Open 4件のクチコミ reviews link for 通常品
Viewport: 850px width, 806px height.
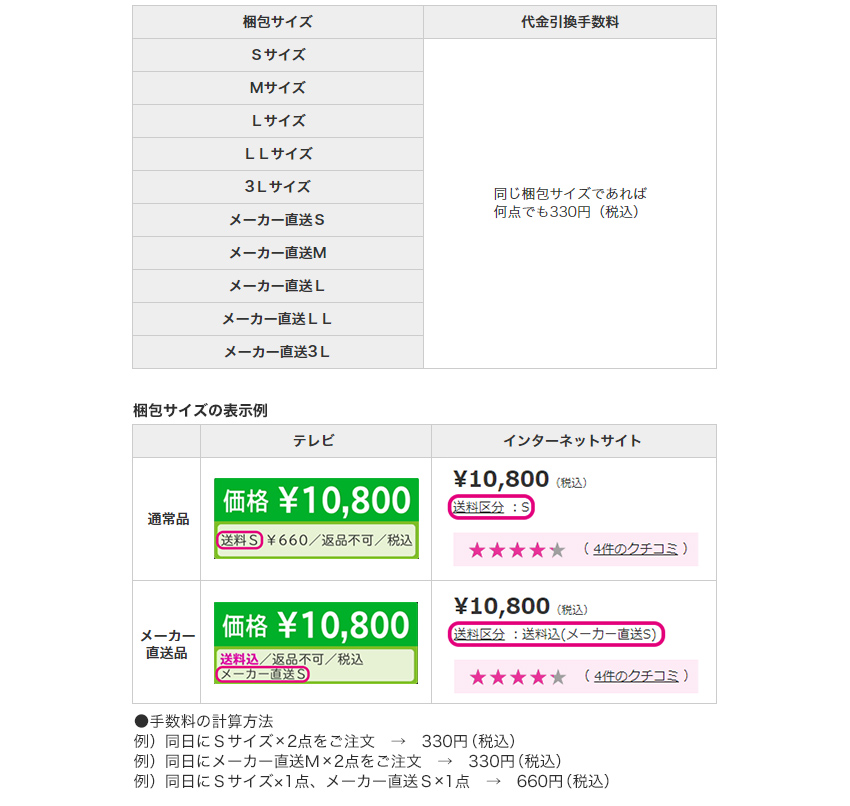[x=635, y=549]
